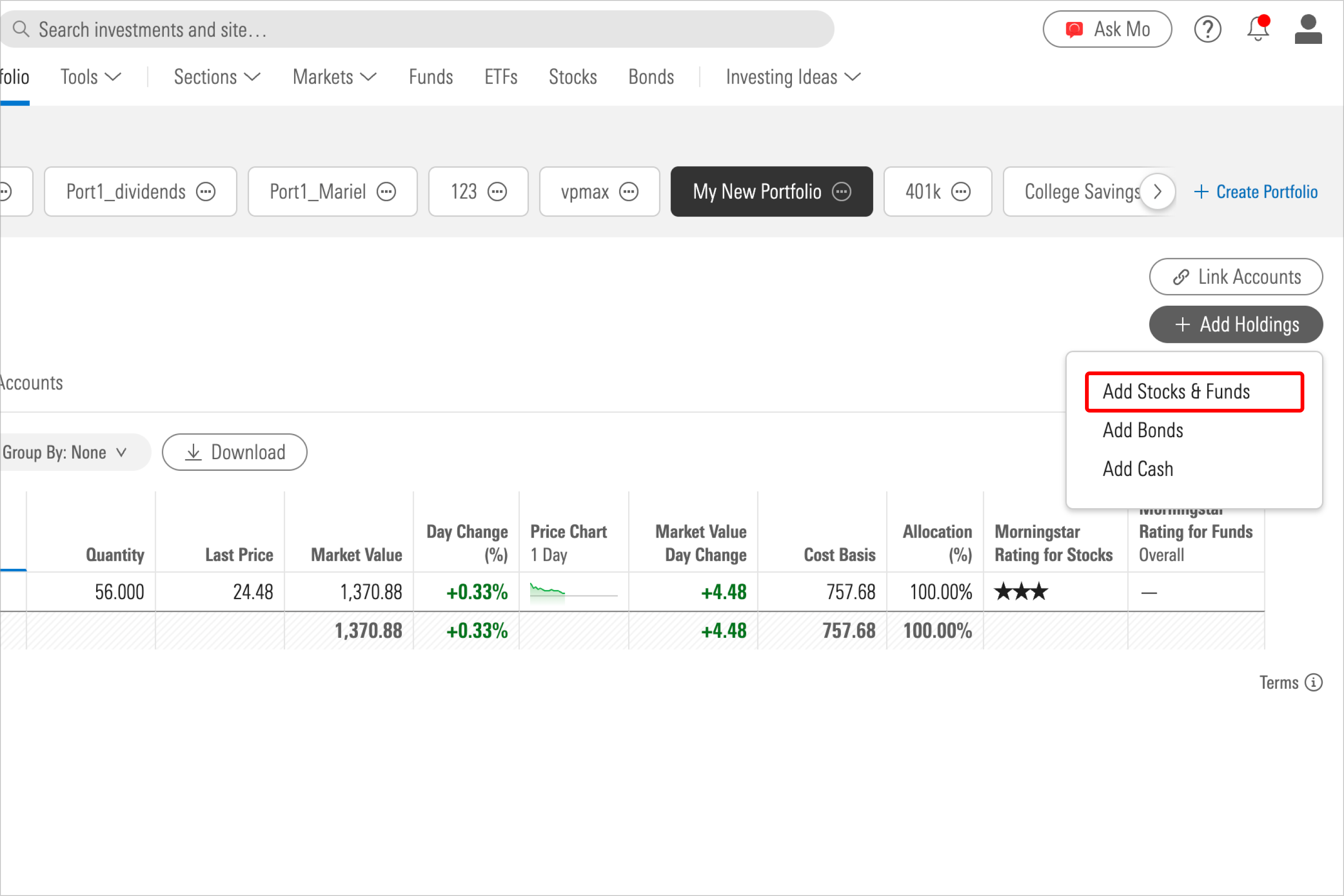Click quantity value 56.000
Screen dimensions: 1344x896
[119, 592]
